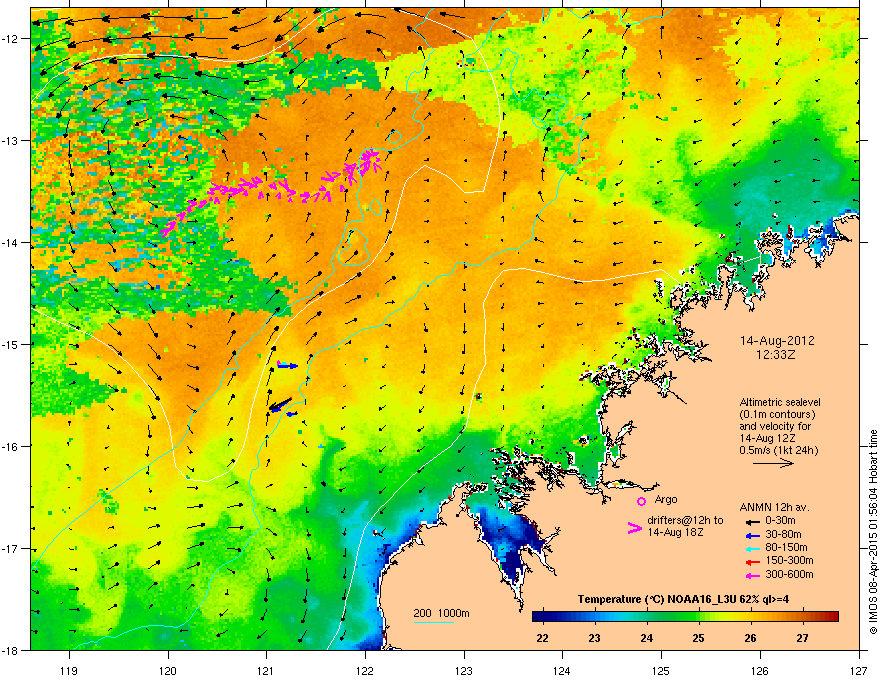The width and height of the screenshot is (880, 680).
Task: Click the '14-Aug 18Z' legend text
Action: pyautogui.click(x=675, y=532)
